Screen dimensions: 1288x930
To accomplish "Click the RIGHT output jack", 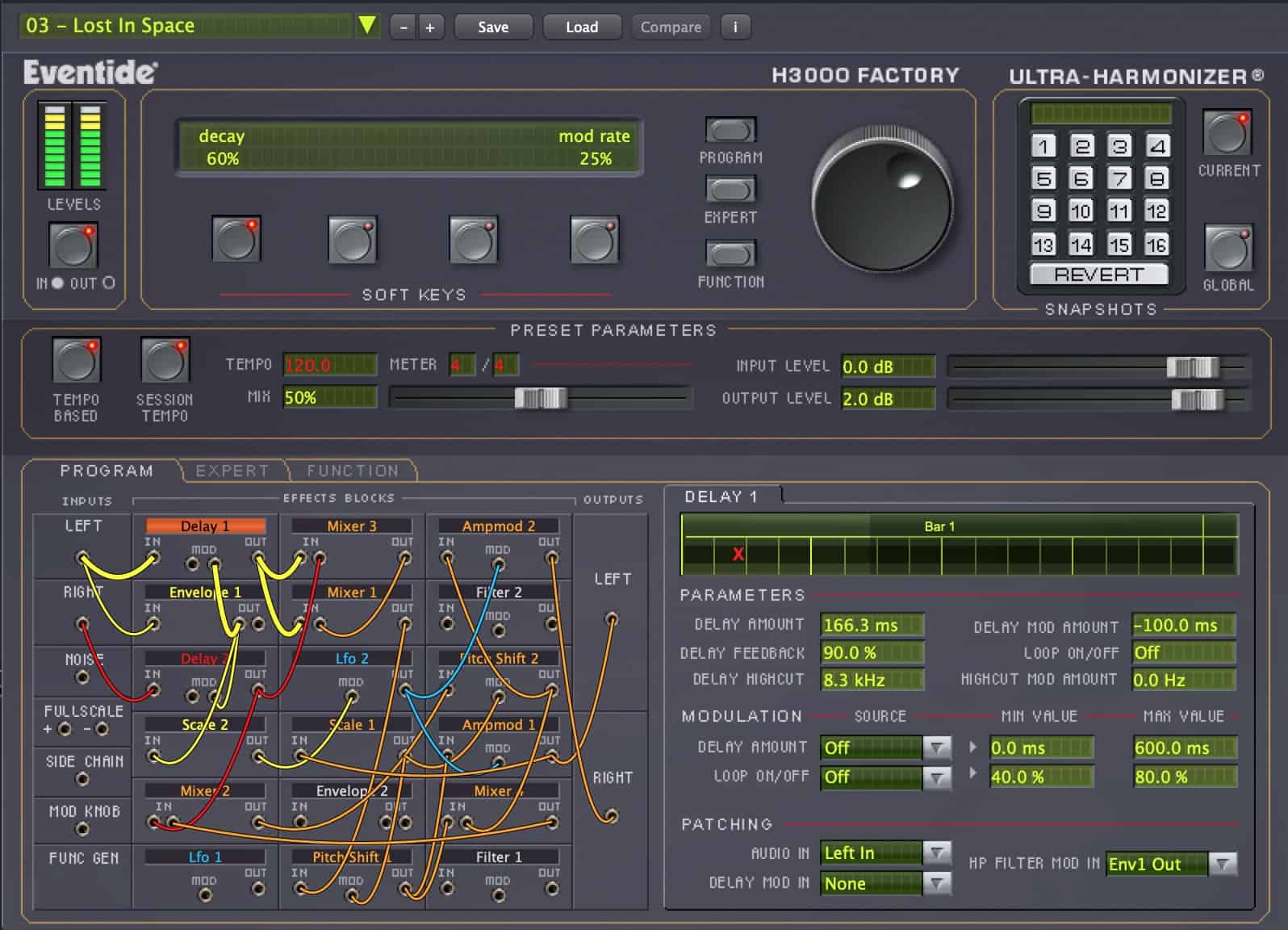I will coord(612,816).
